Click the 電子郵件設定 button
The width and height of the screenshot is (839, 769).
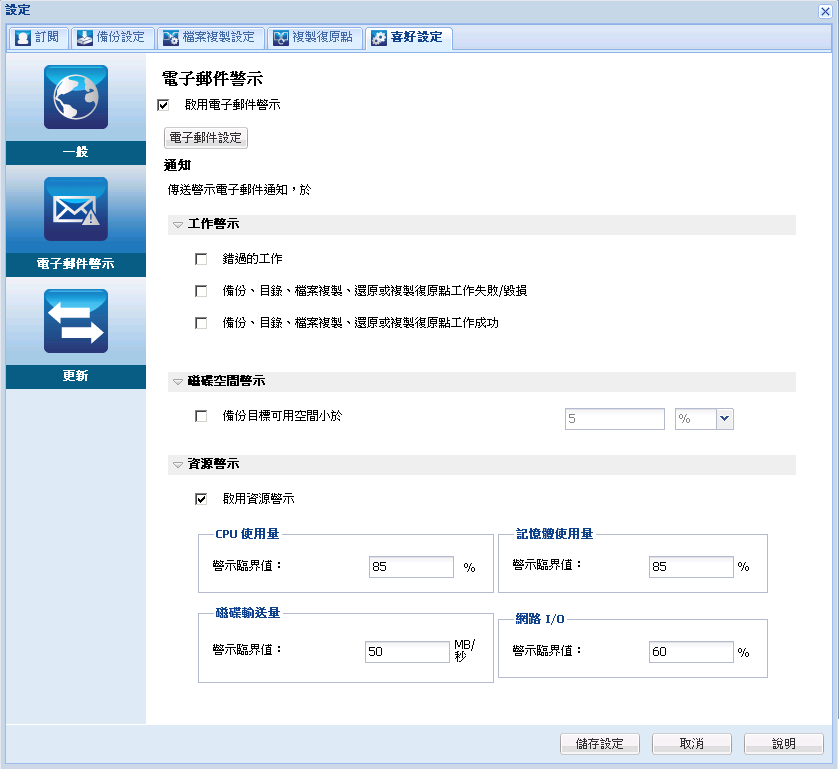(x=205, y=138)
